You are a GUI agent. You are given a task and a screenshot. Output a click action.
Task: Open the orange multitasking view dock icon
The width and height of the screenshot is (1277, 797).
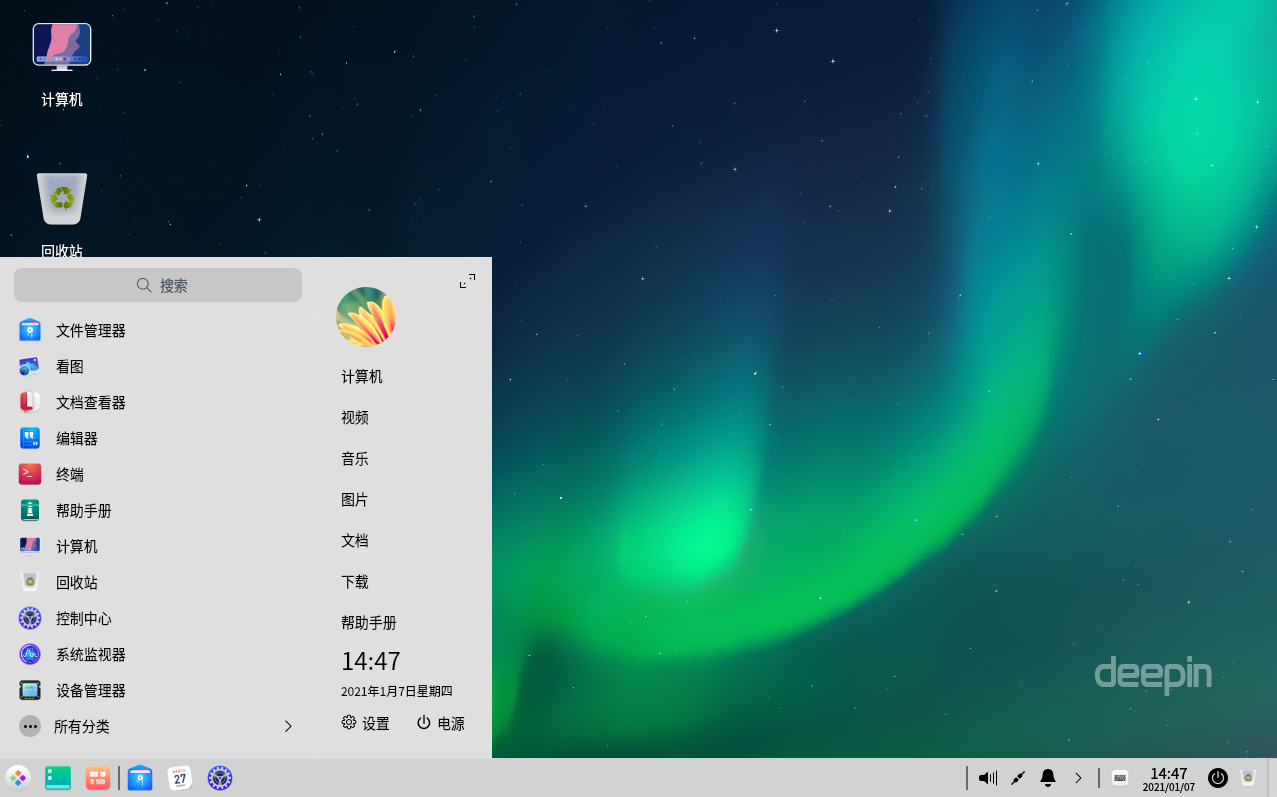tap(98, 778)
